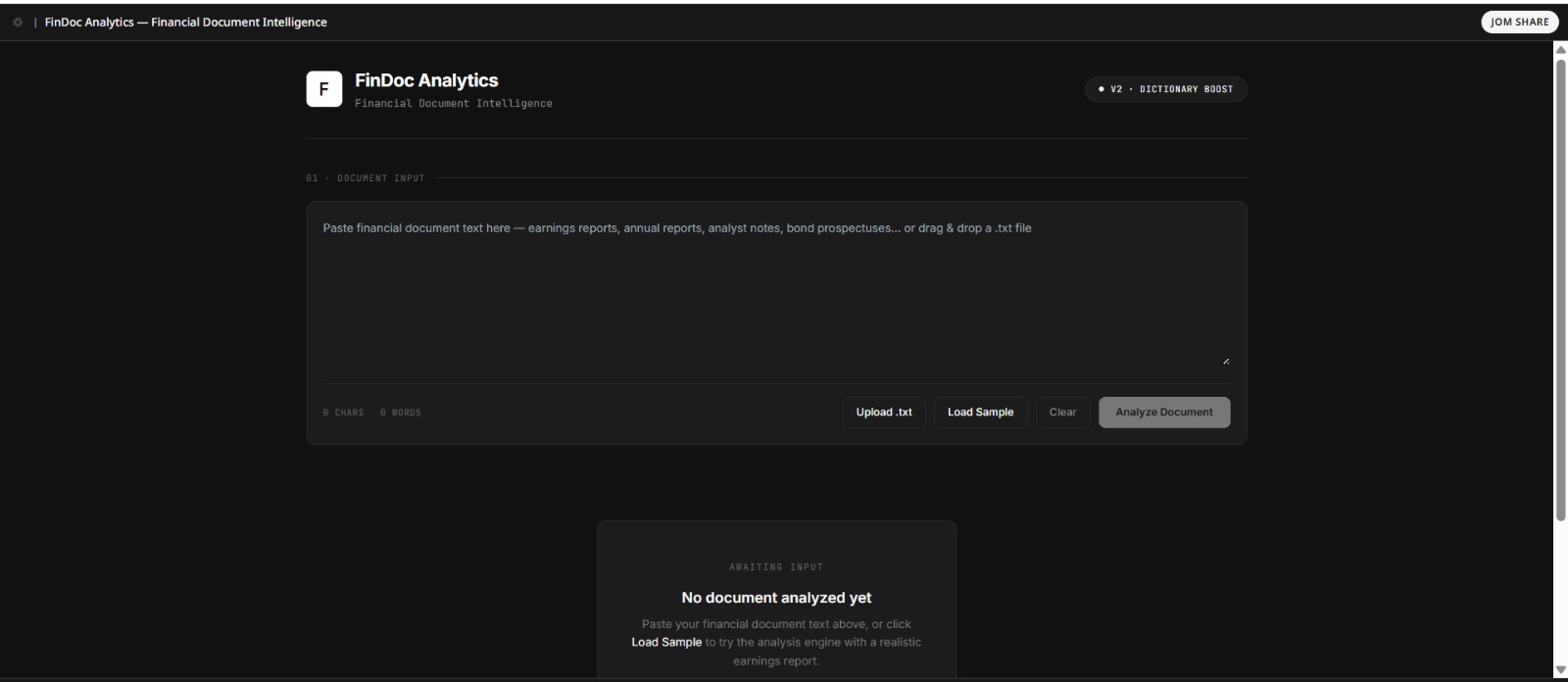Click the 'No document analyzed yet' text
The image size is (1568, 682).
(x=776, y=598)
